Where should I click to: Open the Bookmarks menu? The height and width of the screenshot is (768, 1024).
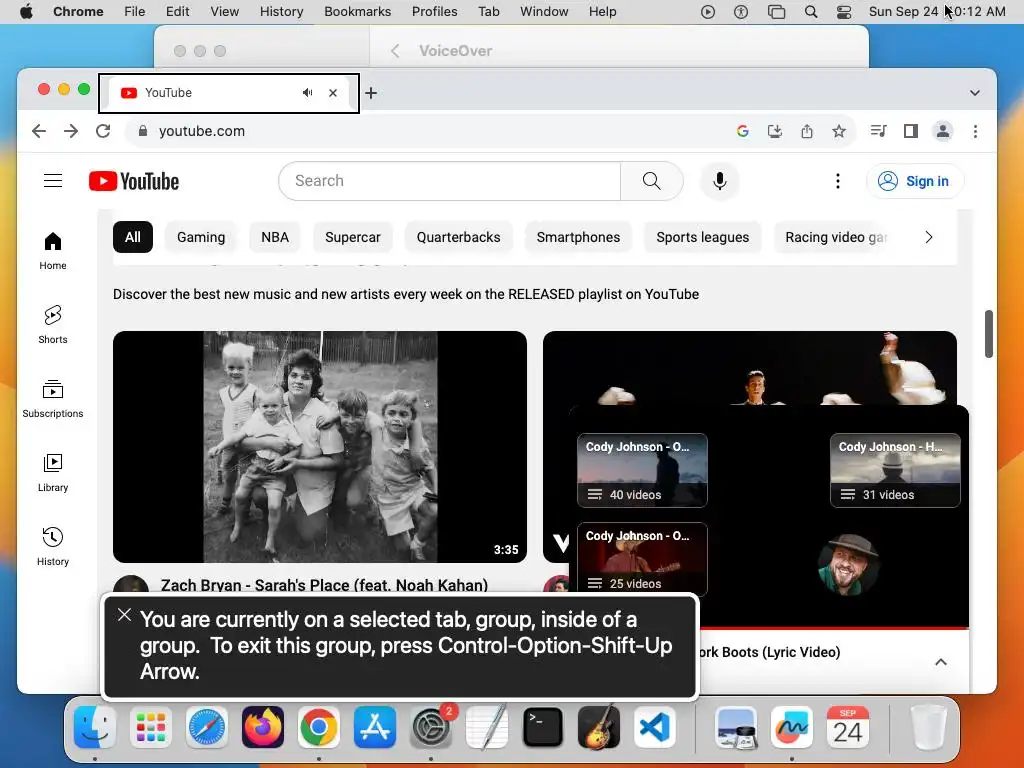pos(357,12)
